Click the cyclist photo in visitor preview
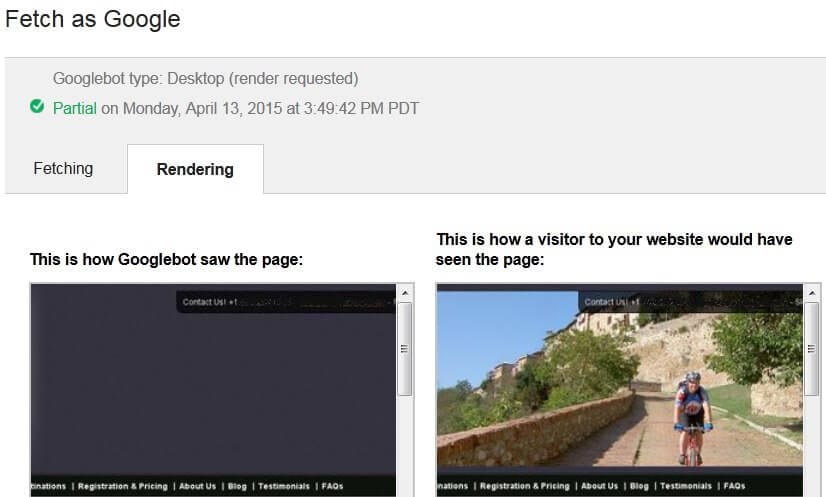 620,378
